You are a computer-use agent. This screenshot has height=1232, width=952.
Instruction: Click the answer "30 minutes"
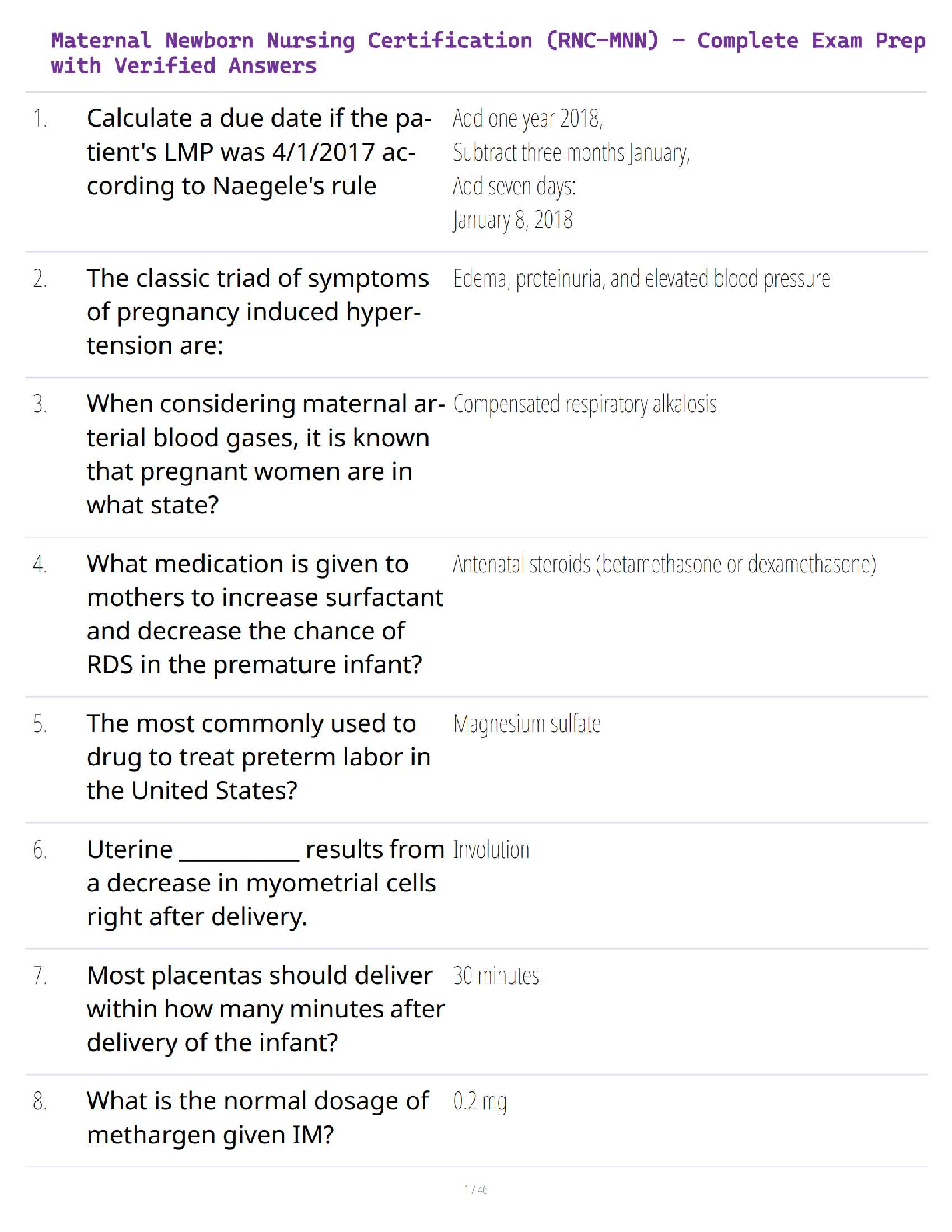[496, 976]
